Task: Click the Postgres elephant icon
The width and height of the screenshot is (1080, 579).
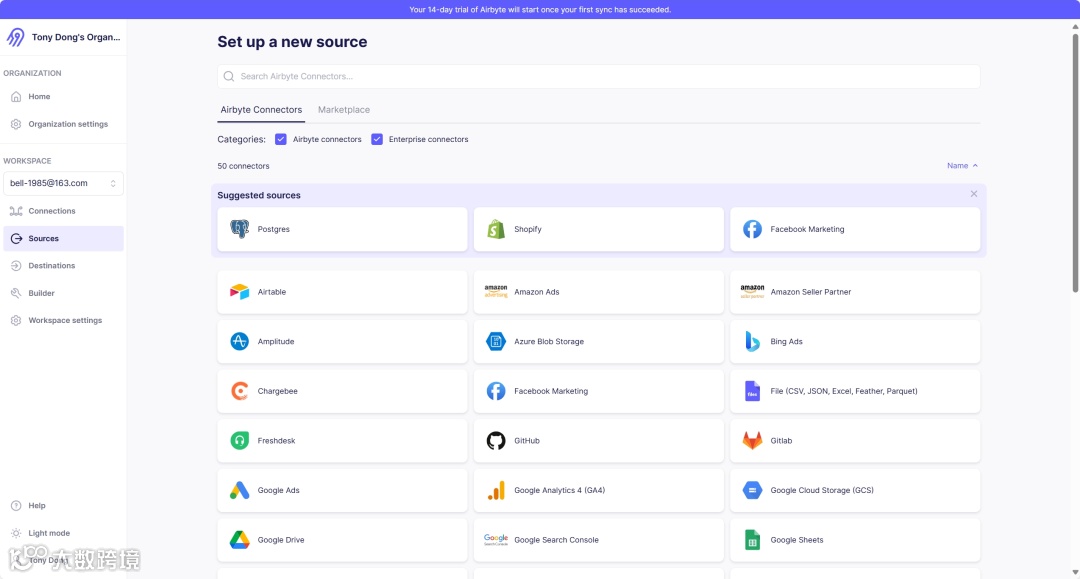Action: 239,229
